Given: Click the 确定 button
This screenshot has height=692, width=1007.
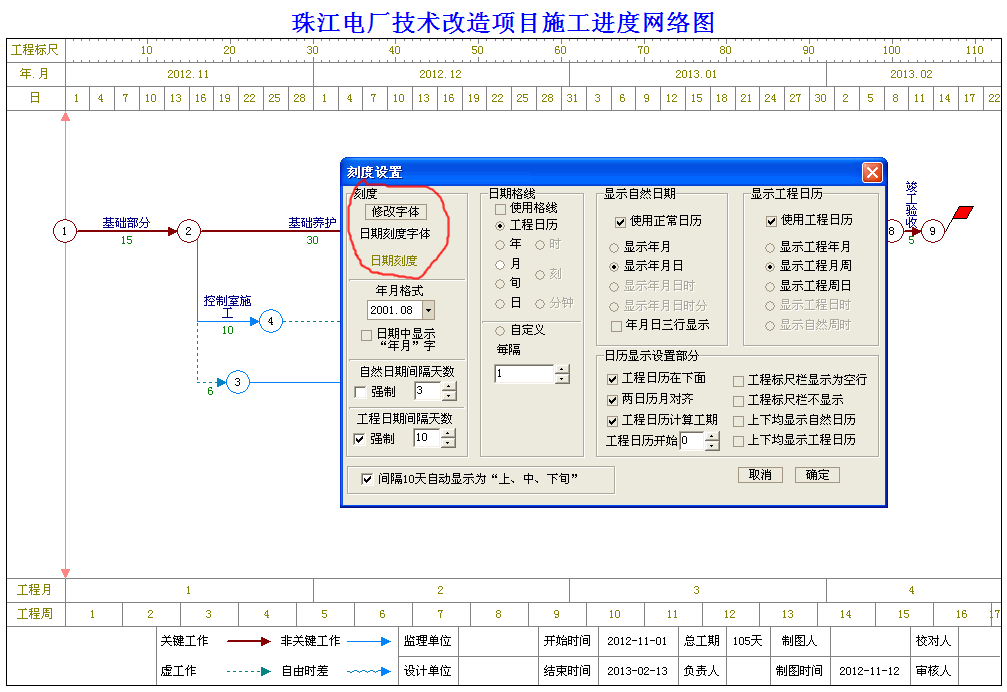Looking at the screenshot, I should click(x=817, y=474).
